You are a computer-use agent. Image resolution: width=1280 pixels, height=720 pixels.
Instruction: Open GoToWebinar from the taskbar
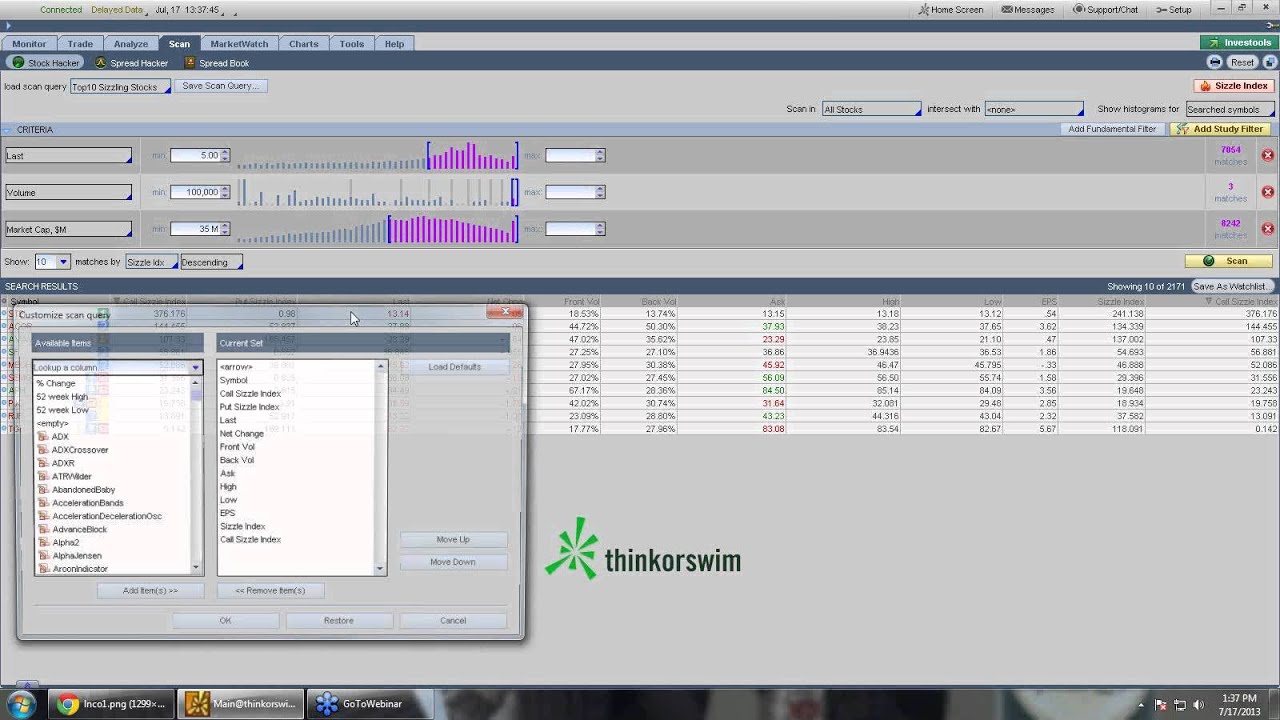369,704
